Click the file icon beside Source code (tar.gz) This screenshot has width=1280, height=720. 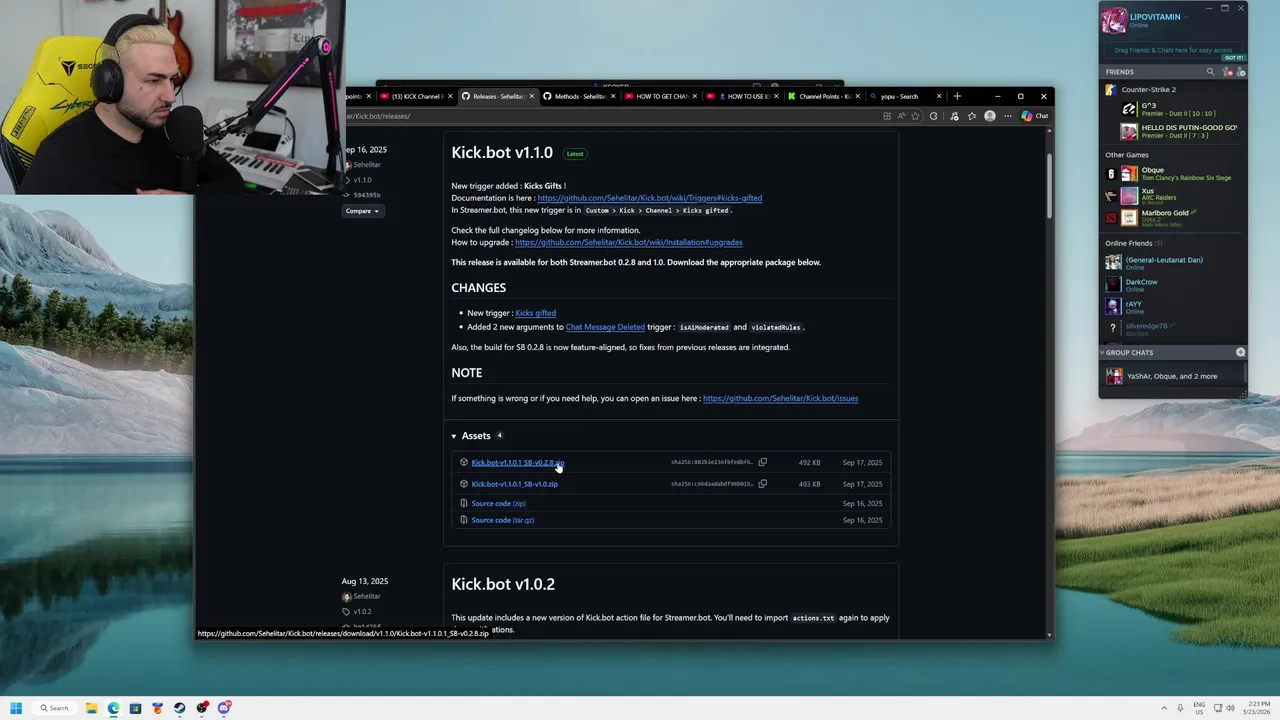464,520
